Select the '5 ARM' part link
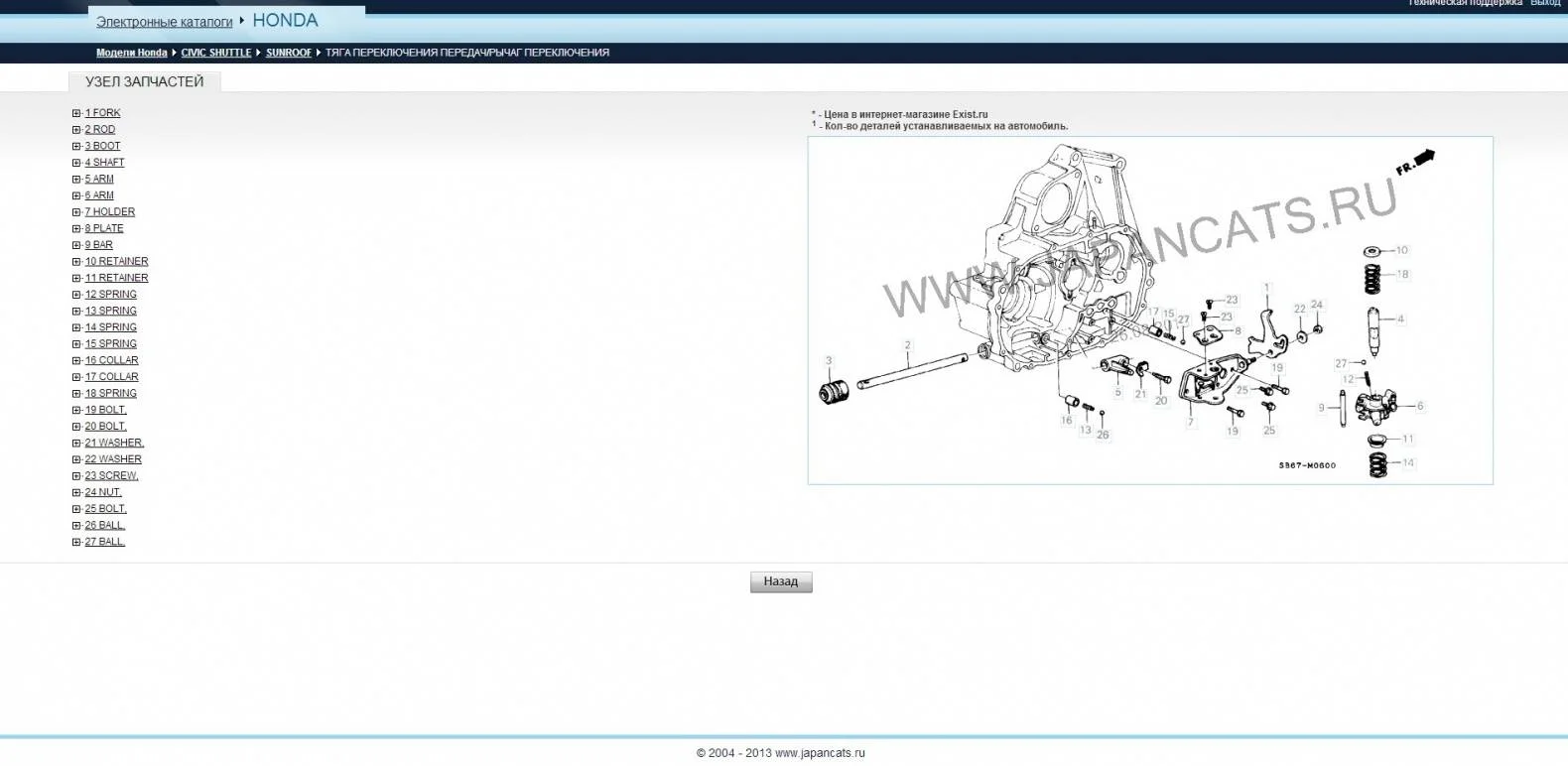This screenshot has height=766, width=1568. click(x=99, y=180)
